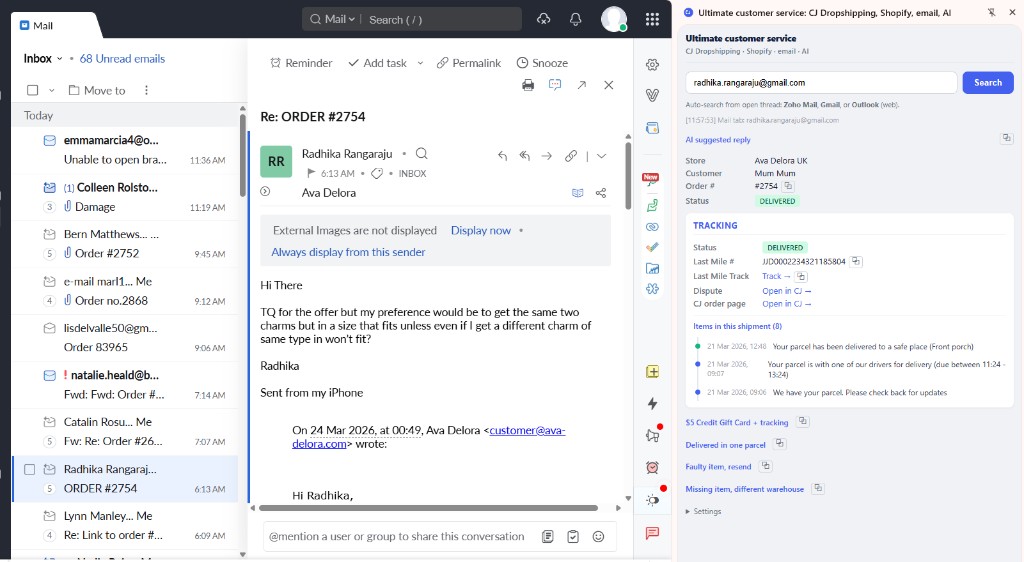Click Display now for external images
Image resolution: width=1024 pixels, height=562 pixels.
(x=481, y=230)
